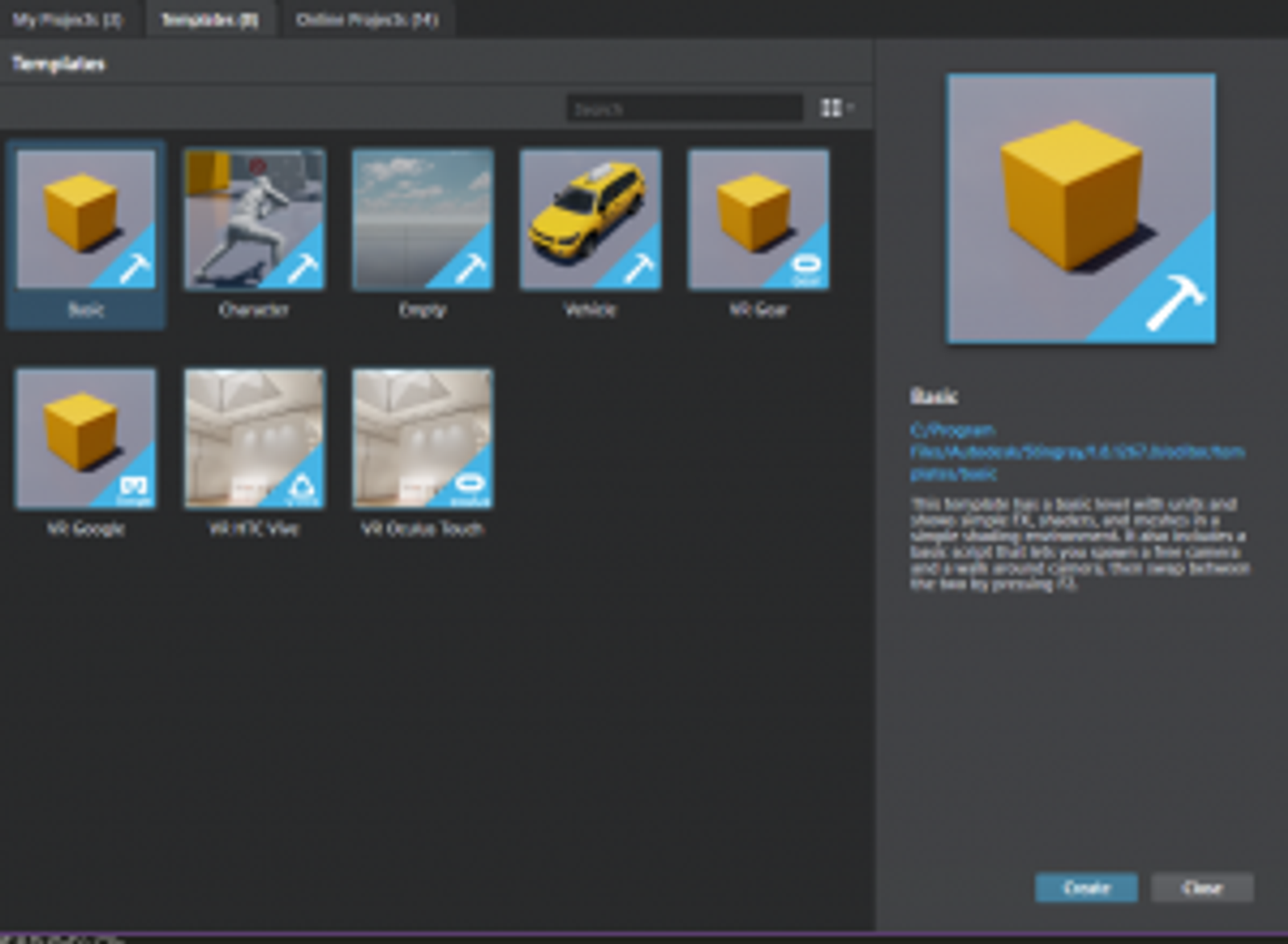Click the Create button
The image size is (1288, 944).
1086,888
